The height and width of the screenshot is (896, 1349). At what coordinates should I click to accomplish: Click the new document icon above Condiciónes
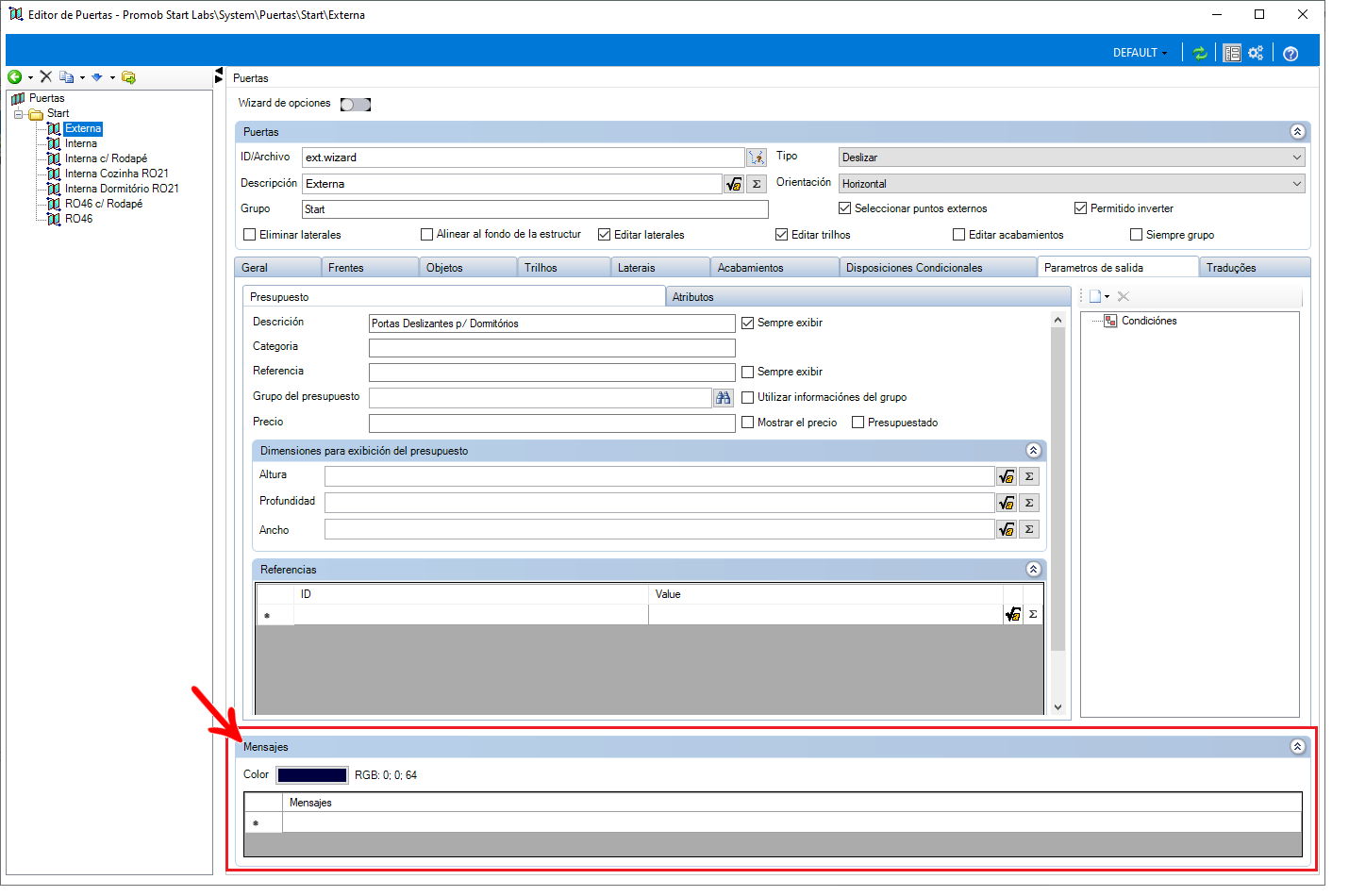[x=1095, y=296]
